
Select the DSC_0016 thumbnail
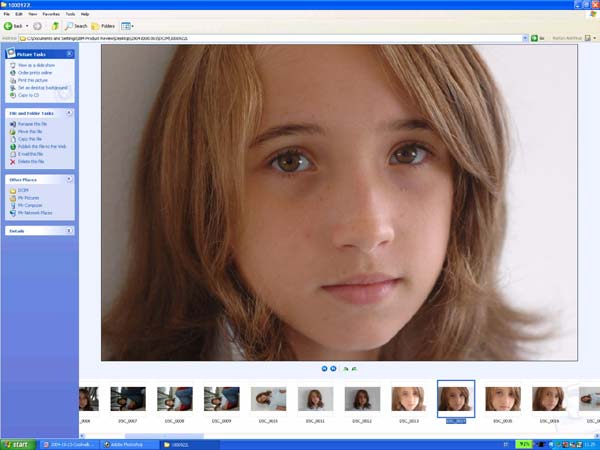549,399
